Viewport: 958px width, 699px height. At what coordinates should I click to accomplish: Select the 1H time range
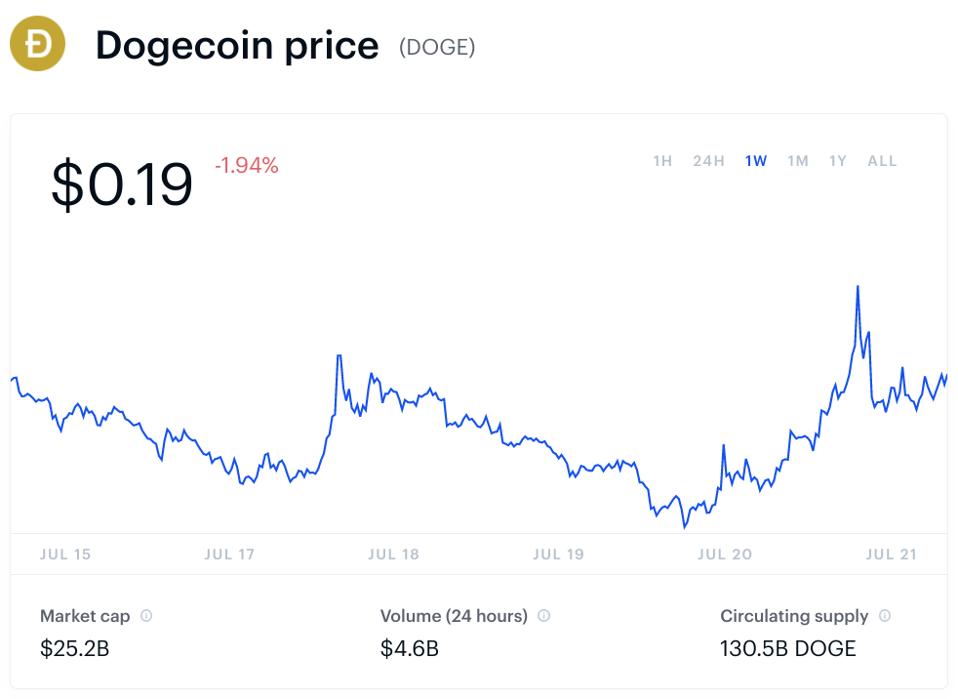pyautogui.click(x=662, y=161)
